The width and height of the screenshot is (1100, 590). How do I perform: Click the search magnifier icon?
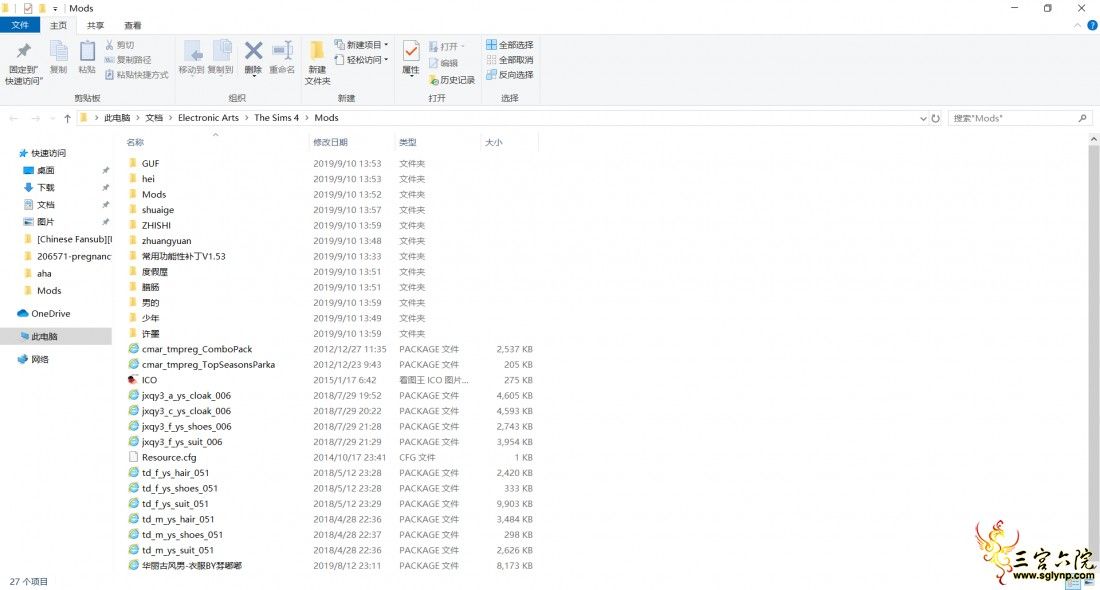pyautogui.click(x=1082, y=119)
